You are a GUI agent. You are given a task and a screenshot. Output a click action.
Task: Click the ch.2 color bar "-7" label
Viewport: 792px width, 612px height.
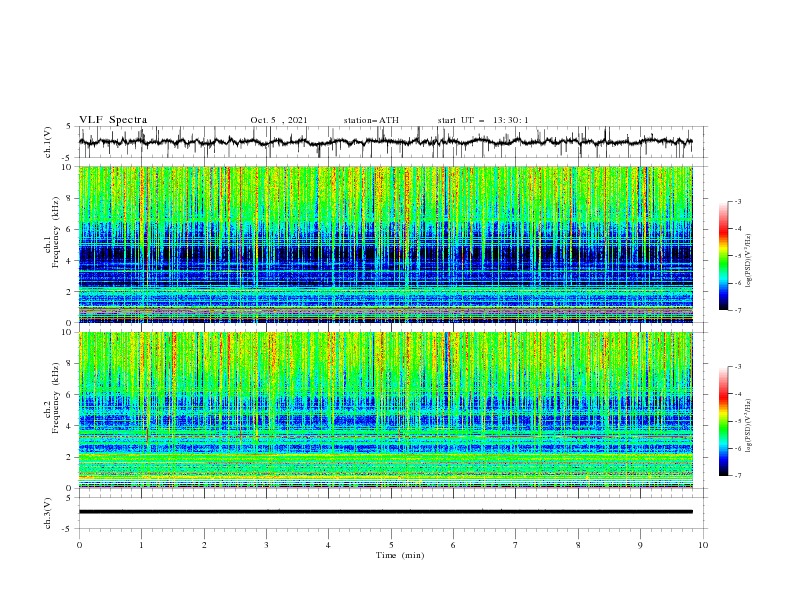(738, 476)
